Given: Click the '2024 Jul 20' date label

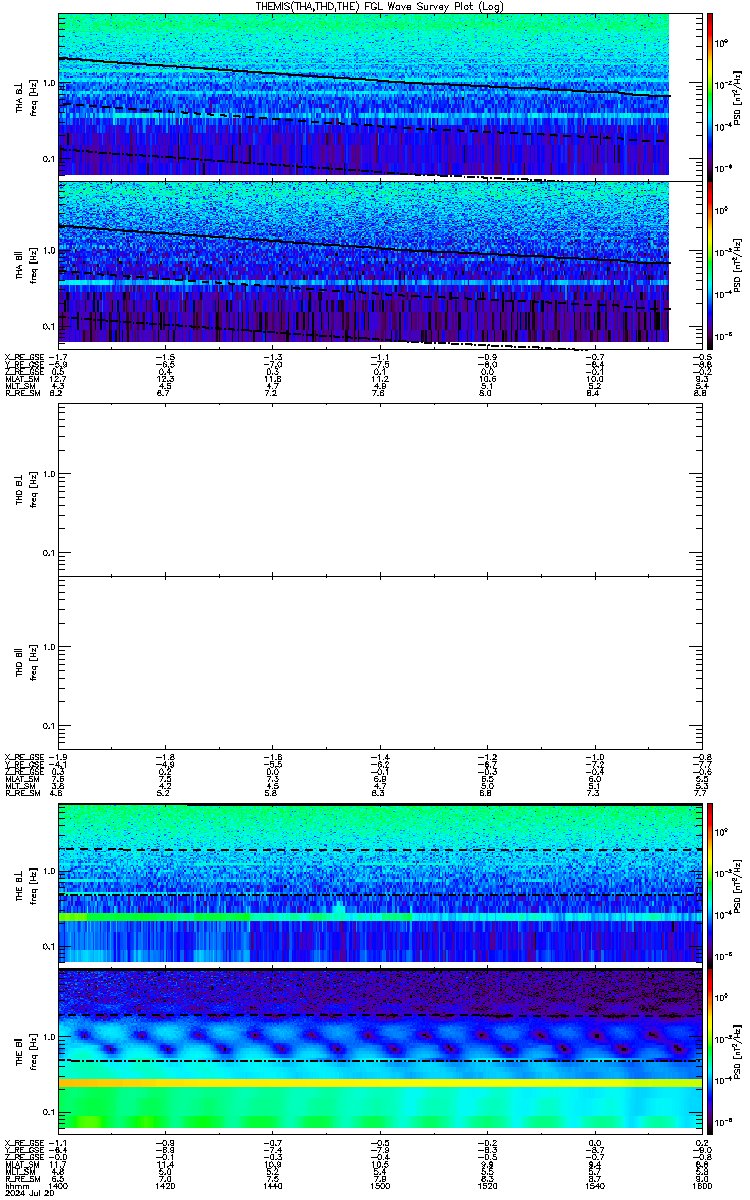Looking at the screenshot, I should [x=31, y=1193].
